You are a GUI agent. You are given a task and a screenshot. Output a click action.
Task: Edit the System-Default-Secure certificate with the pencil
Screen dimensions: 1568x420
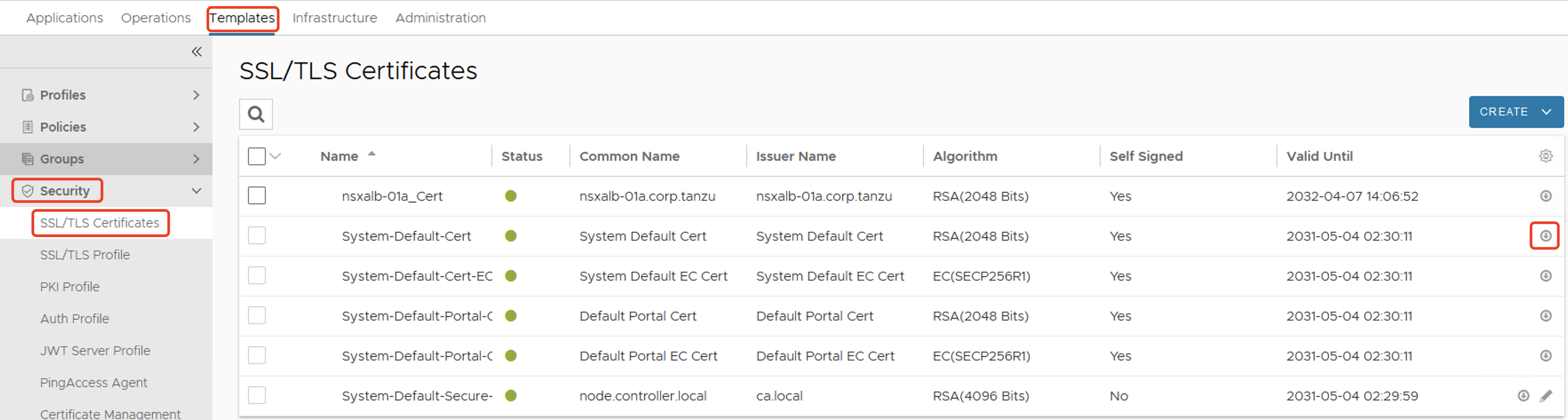[1547, 395]
